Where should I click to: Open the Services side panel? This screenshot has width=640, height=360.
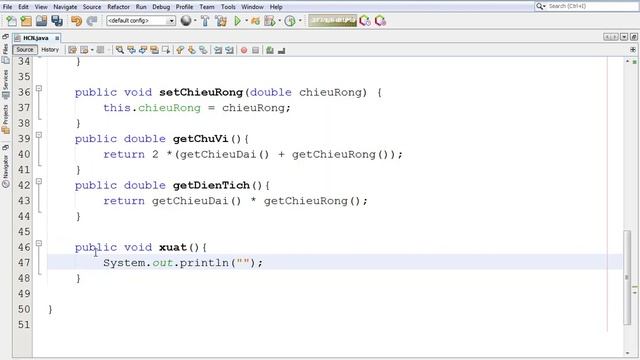point(6,84)
